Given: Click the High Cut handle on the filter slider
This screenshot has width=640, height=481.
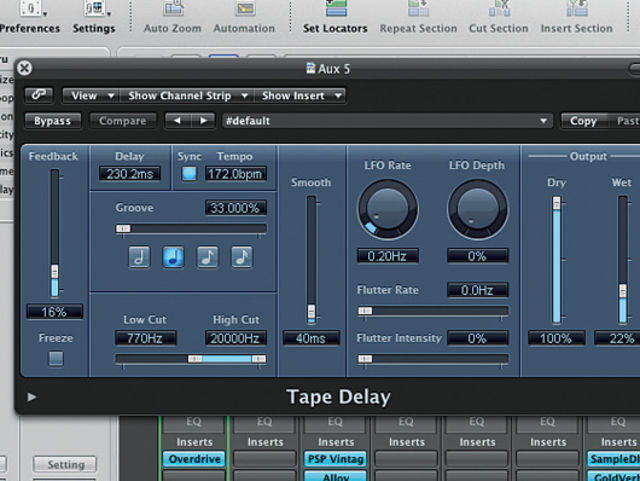Looking at the screenshot, I should [259, 359].
